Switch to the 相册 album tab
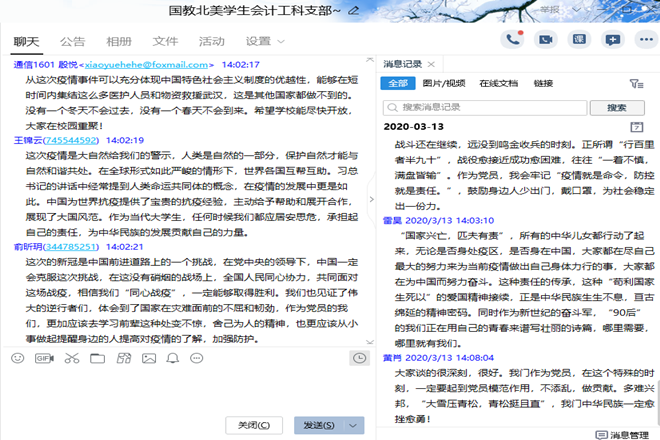This screenshot has width=660, height=440. (119, 42)
